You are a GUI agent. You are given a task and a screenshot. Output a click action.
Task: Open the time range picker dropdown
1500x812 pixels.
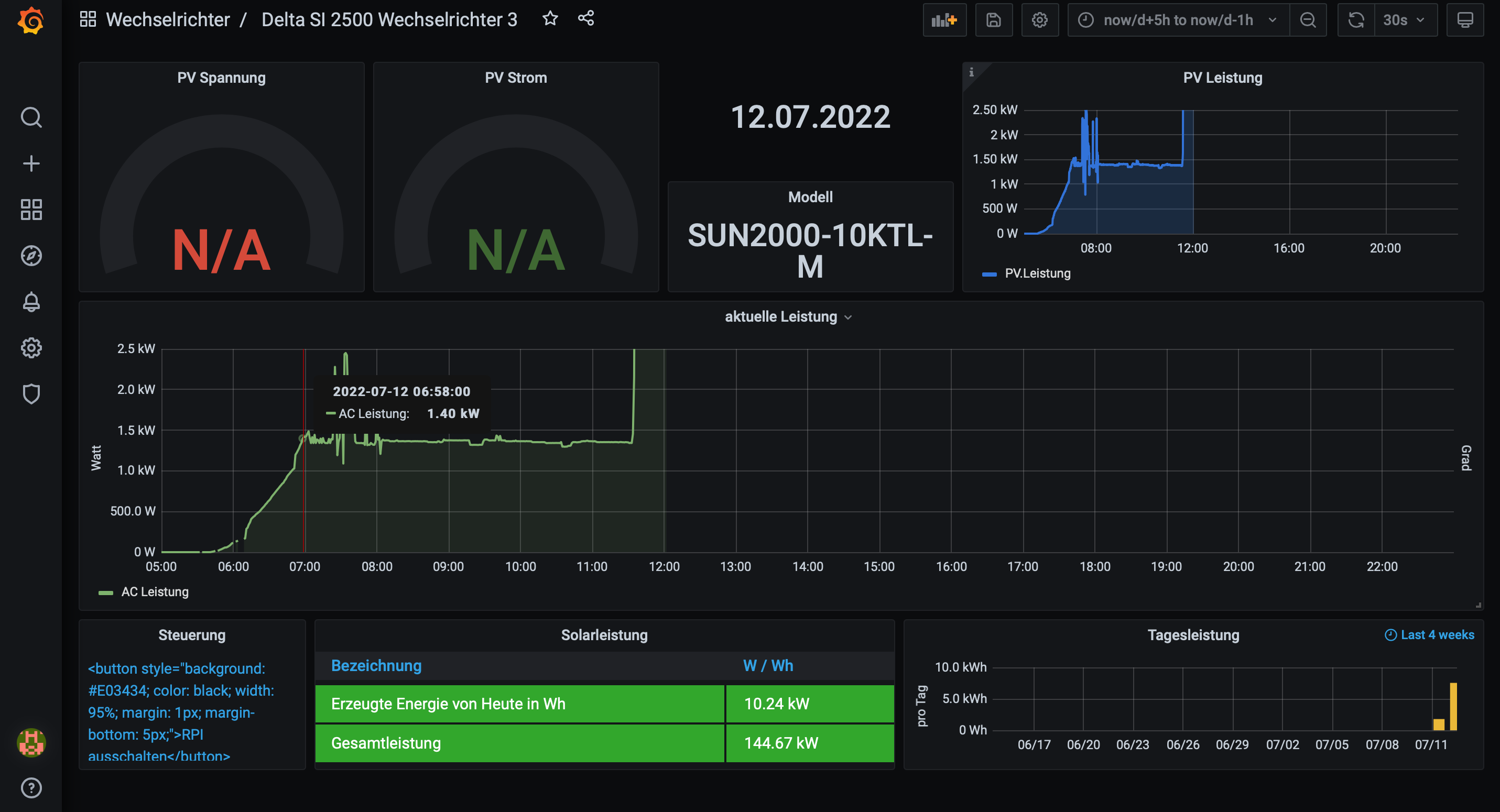click(1178, 20)
